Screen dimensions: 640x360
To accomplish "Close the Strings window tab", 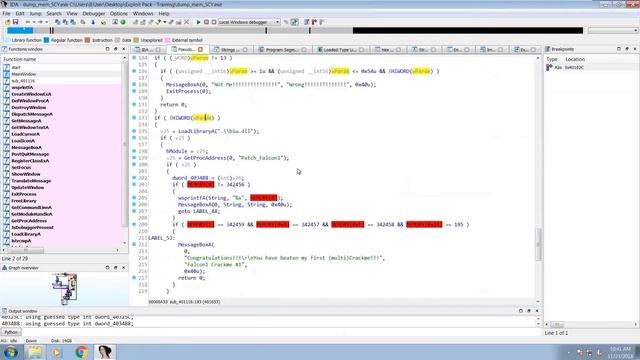I will (x=245, y=49).
